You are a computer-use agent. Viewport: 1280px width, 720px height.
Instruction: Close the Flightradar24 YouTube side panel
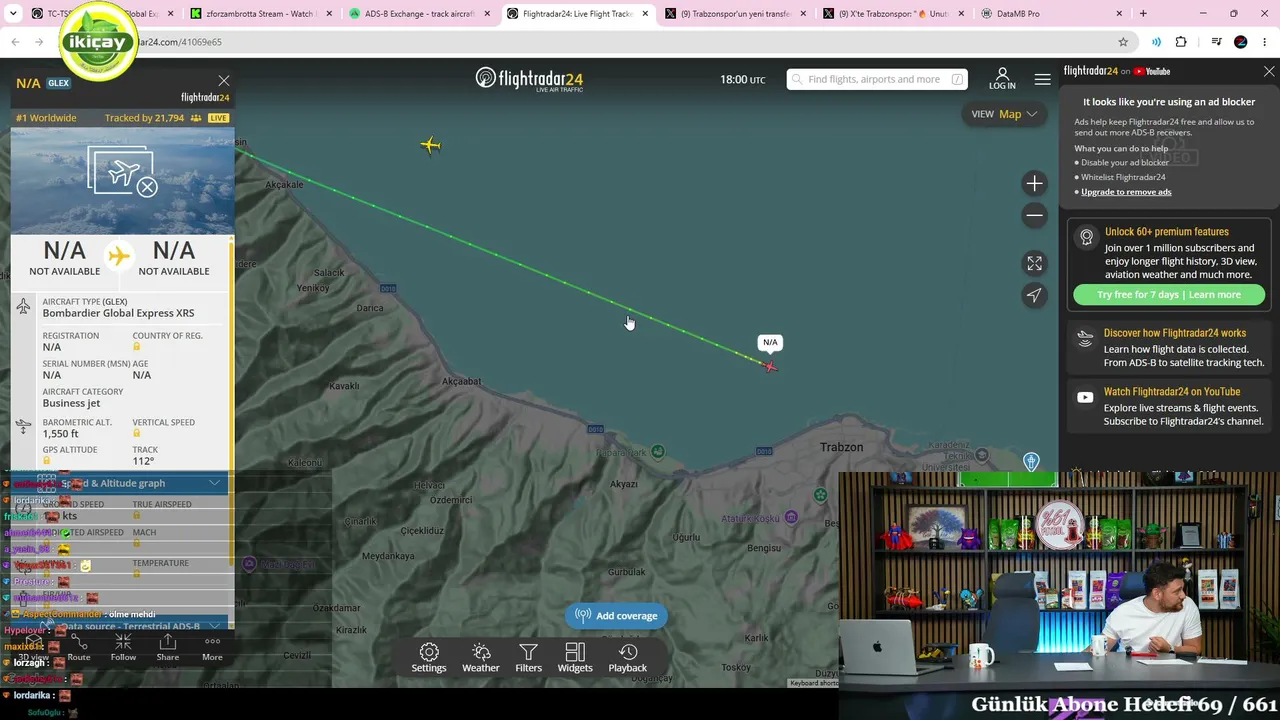[1269, 71]
